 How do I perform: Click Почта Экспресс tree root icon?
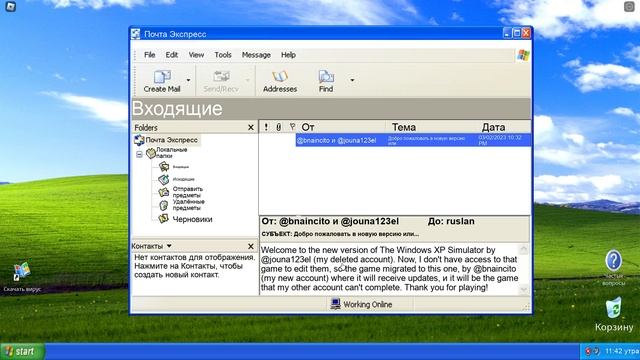(139, 140)
